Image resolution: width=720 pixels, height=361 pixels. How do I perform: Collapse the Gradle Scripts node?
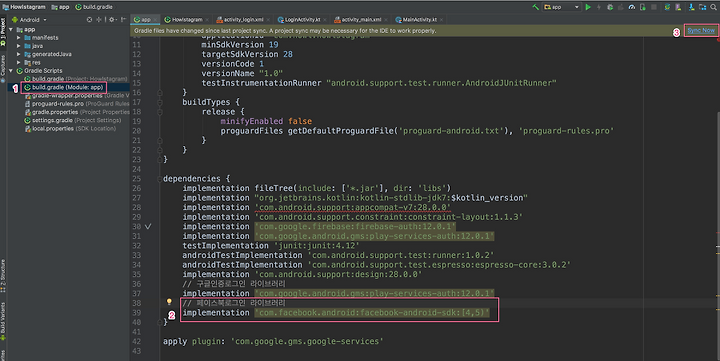click(x=11, y=71)
